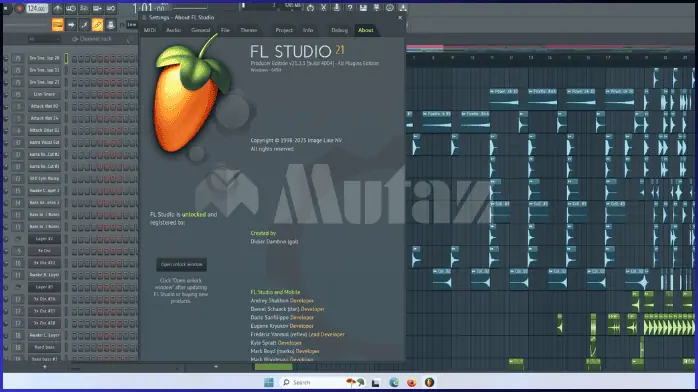The height and width of the screenshot is (392, 698).
Task: Click the snap magnet icon beside Line
Action: [122, 25]
